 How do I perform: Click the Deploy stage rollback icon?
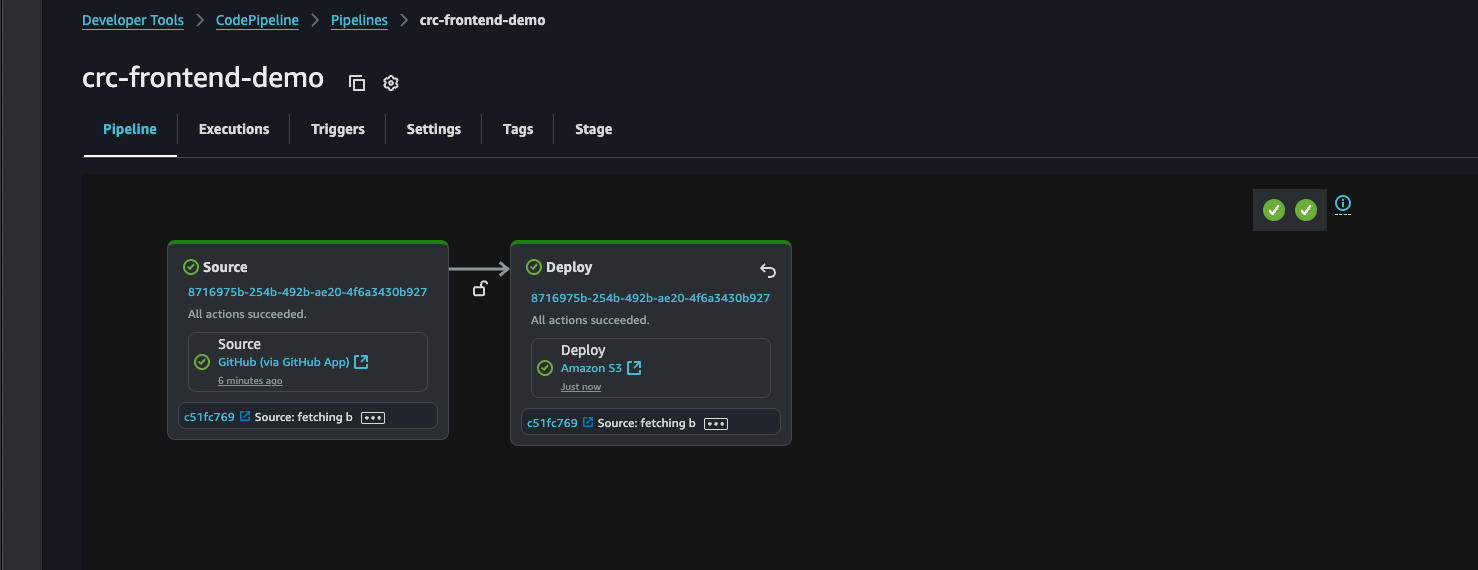[x=768, y=270]
